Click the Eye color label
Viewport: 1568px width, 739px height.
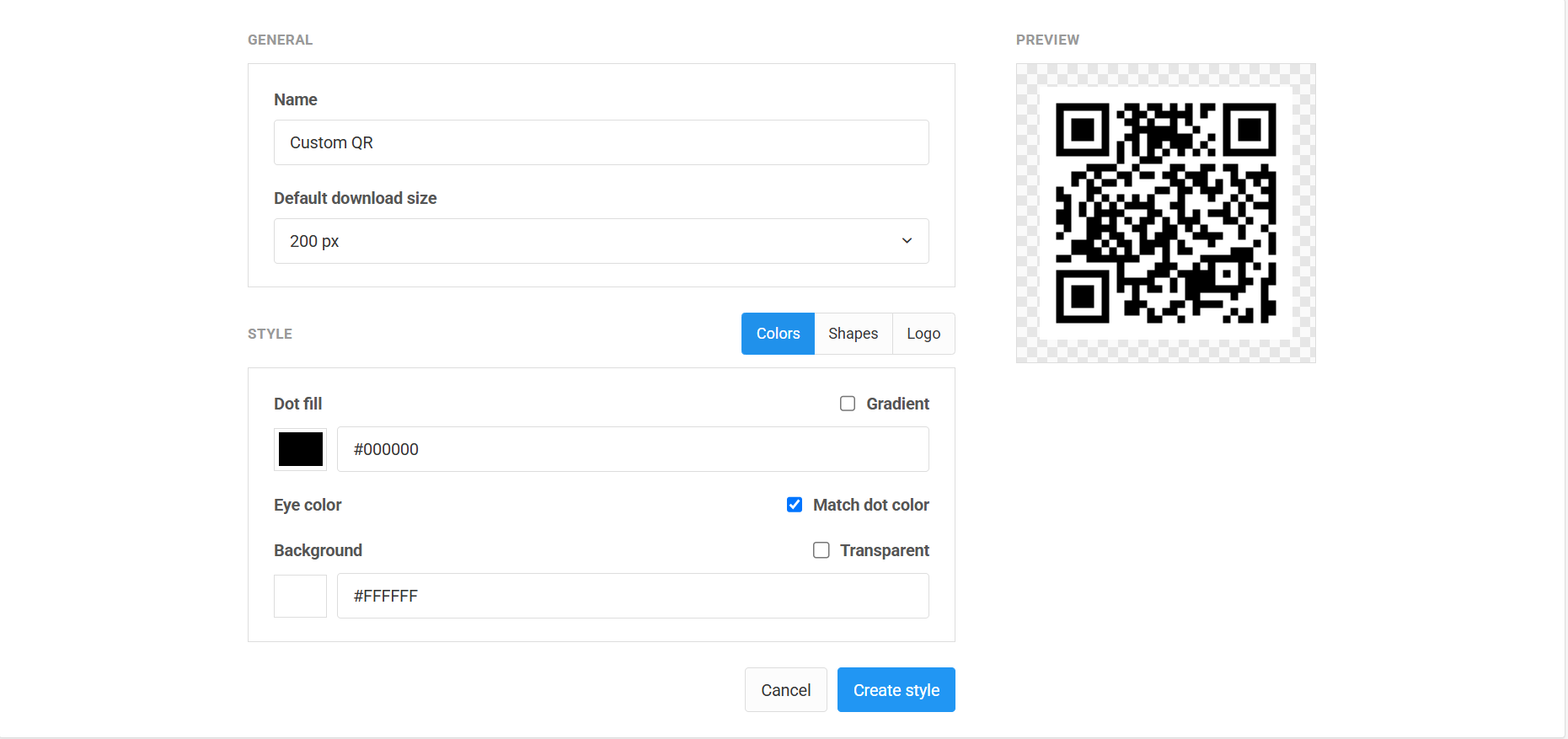(x=308, y=505)
